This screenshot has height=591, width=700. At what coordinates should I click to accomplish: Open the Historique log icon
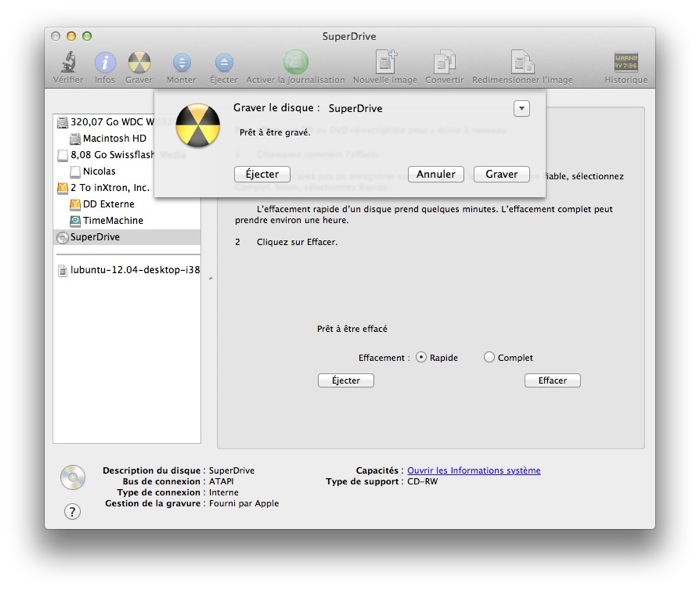point(626,62)
